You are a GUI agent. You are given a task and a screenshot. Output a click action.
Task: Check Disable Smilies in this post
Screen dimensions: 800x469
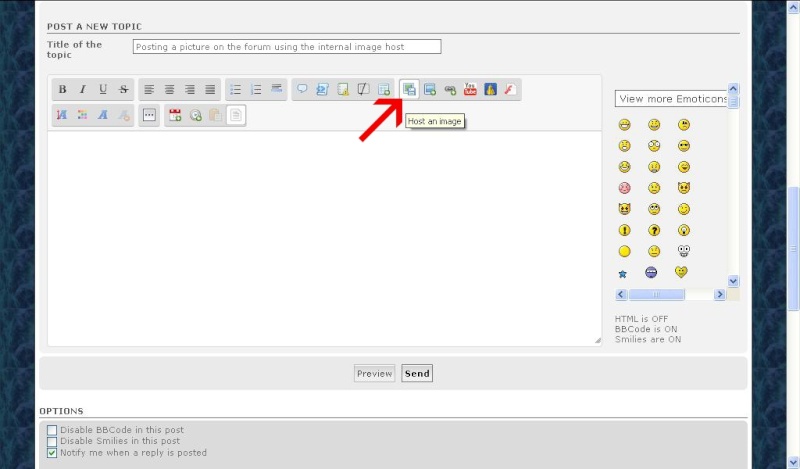pyautogui.click(x=52, y=441)
